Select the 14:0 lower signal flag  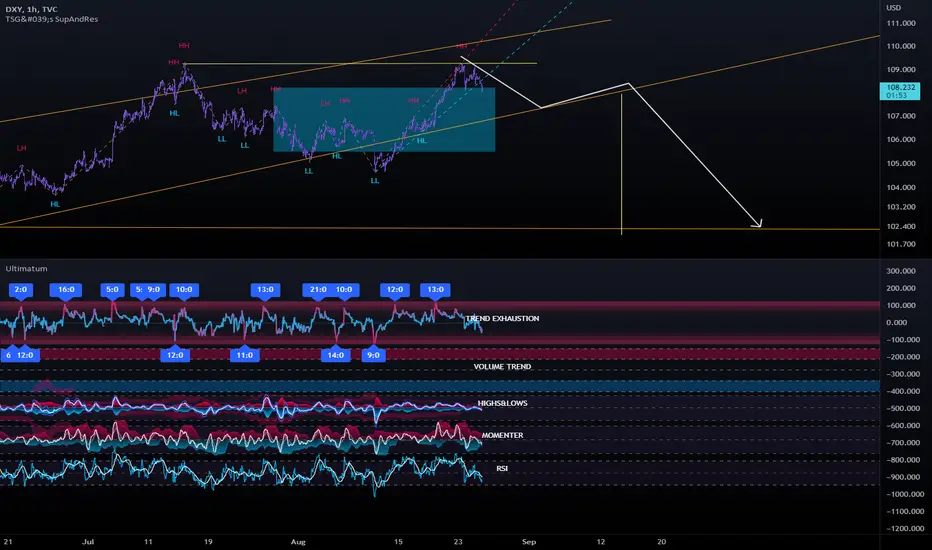pos(336,355)
